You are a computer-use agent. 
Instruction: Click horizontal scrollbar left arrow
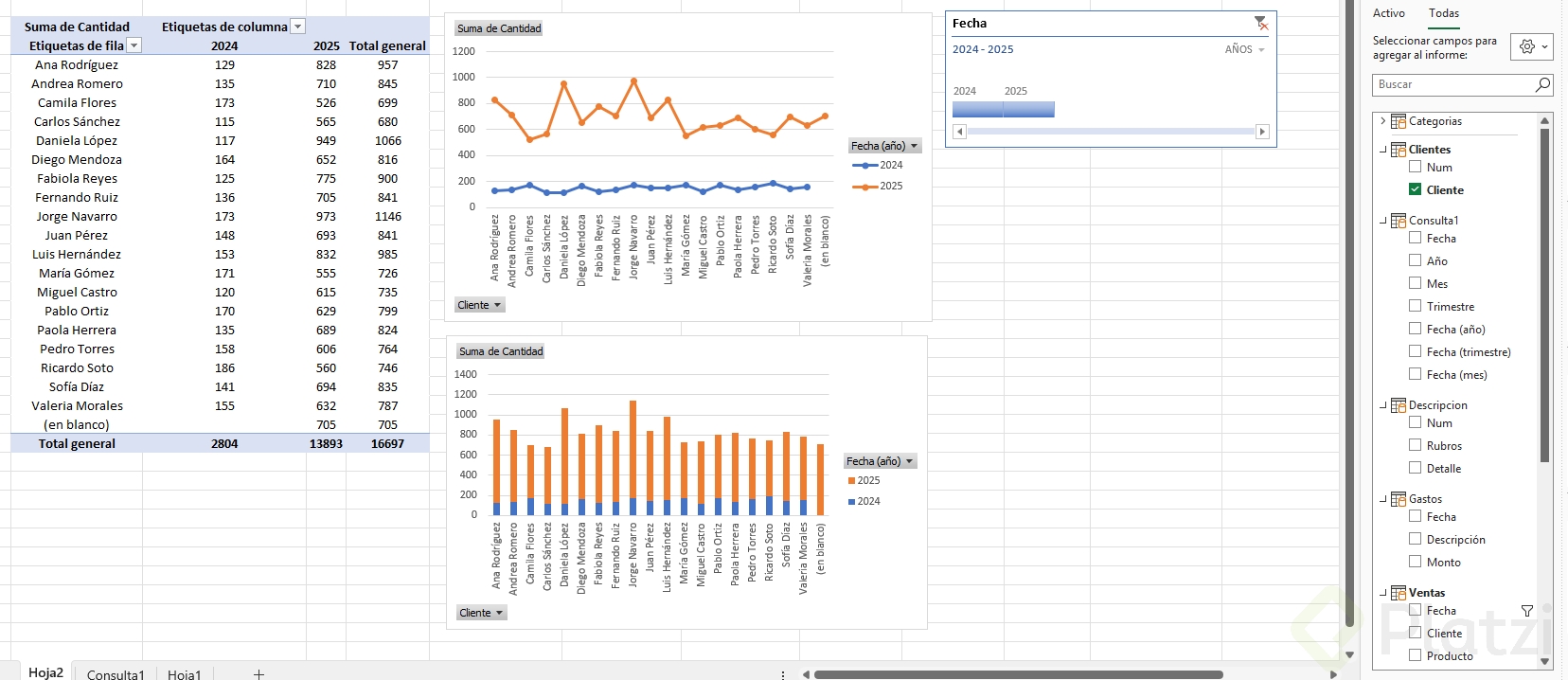pos(806,674)
